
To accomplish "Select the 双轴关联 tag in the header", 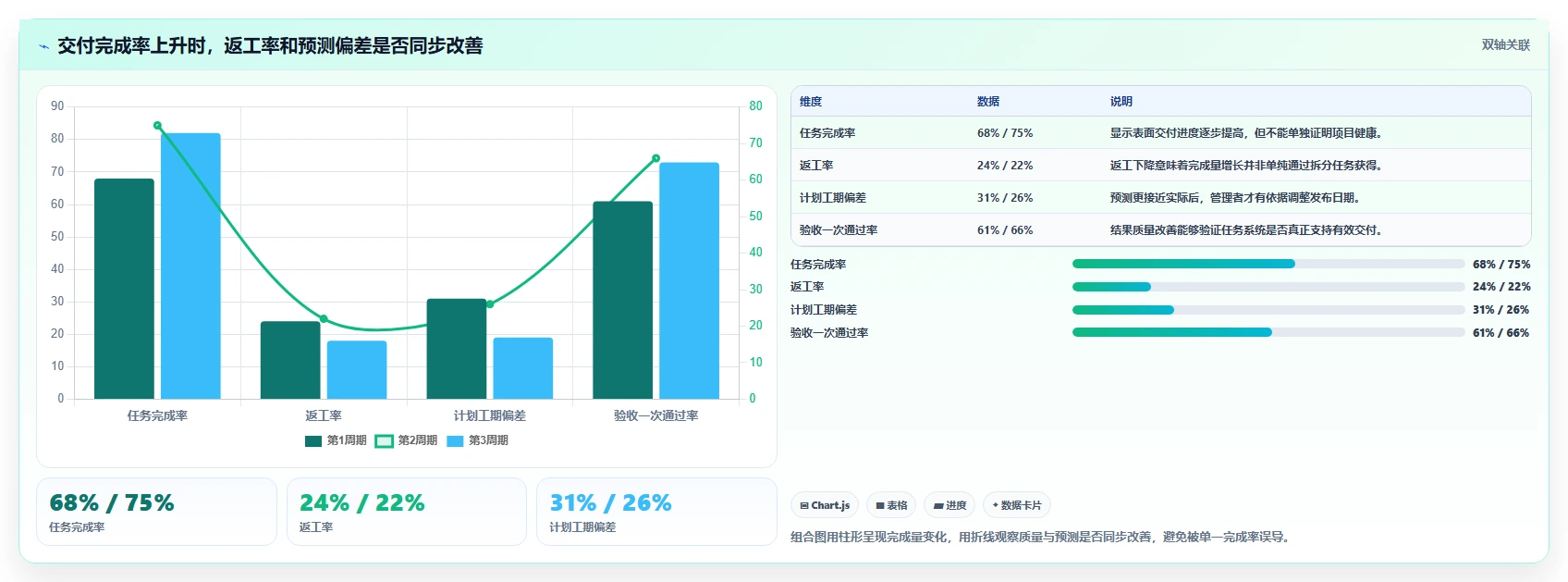I will pos(1505,44).
